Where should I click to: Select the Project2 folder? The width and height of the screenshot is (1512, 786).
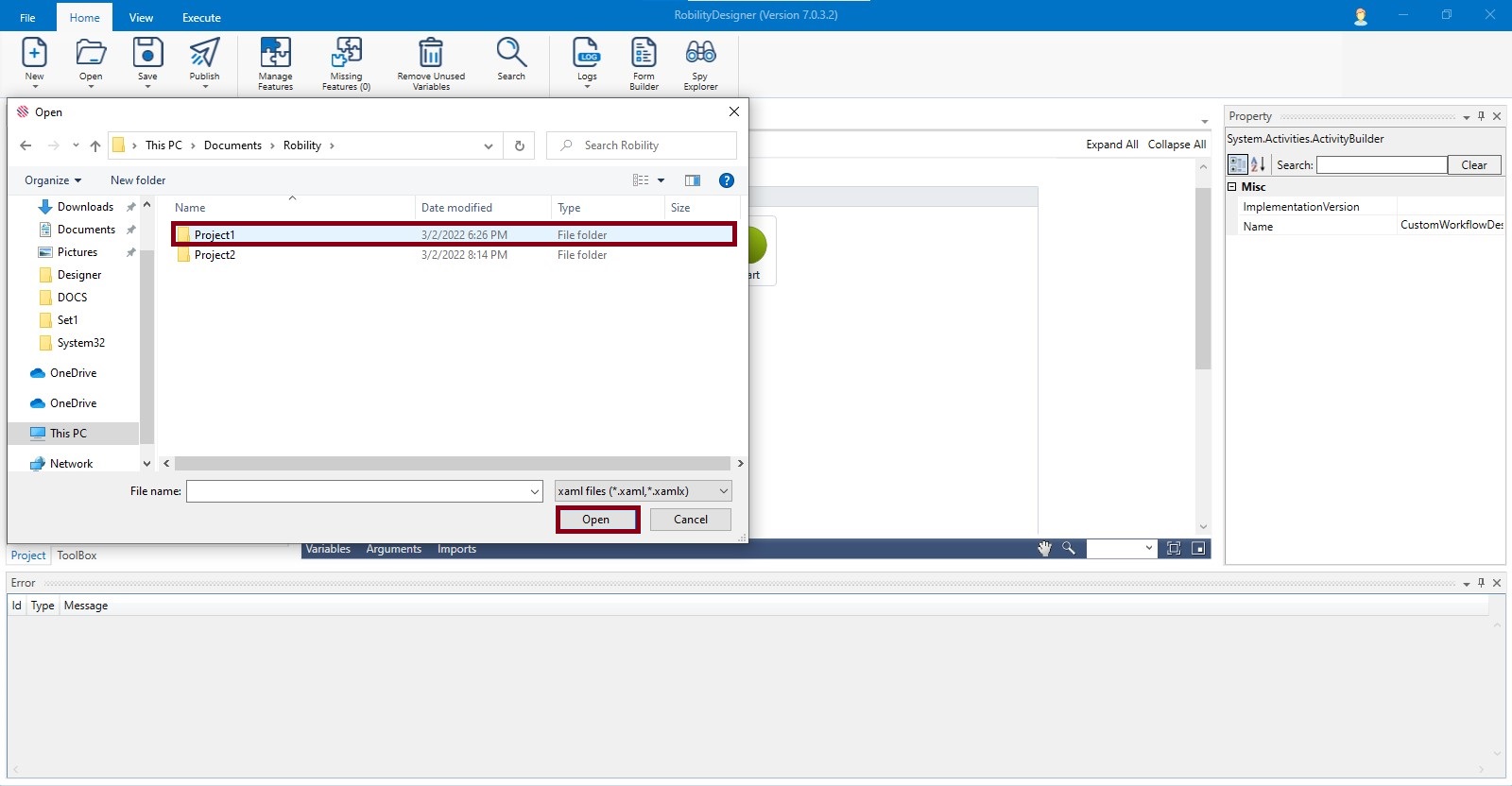[x=215, y=255]
